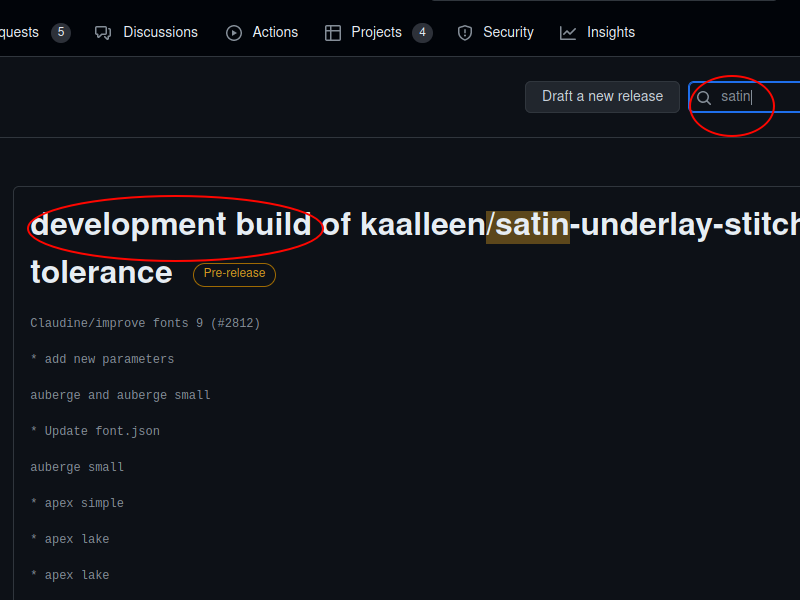The image size is (800, 600).
Task: Click the line auberge and auberge small
Action: pyautogui.click(x=120, y=395)
